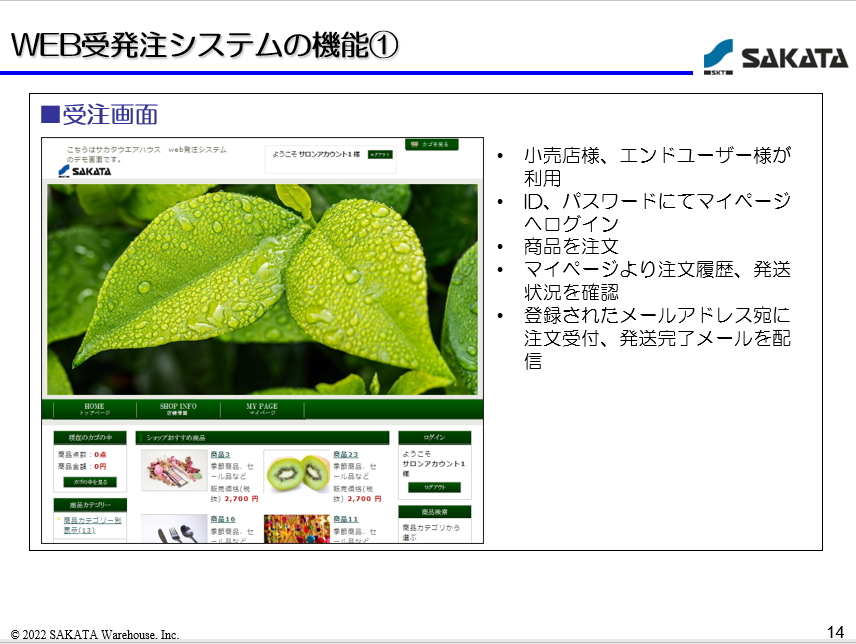
Task: Open the 商品23 product link
Action: (345, 455)
